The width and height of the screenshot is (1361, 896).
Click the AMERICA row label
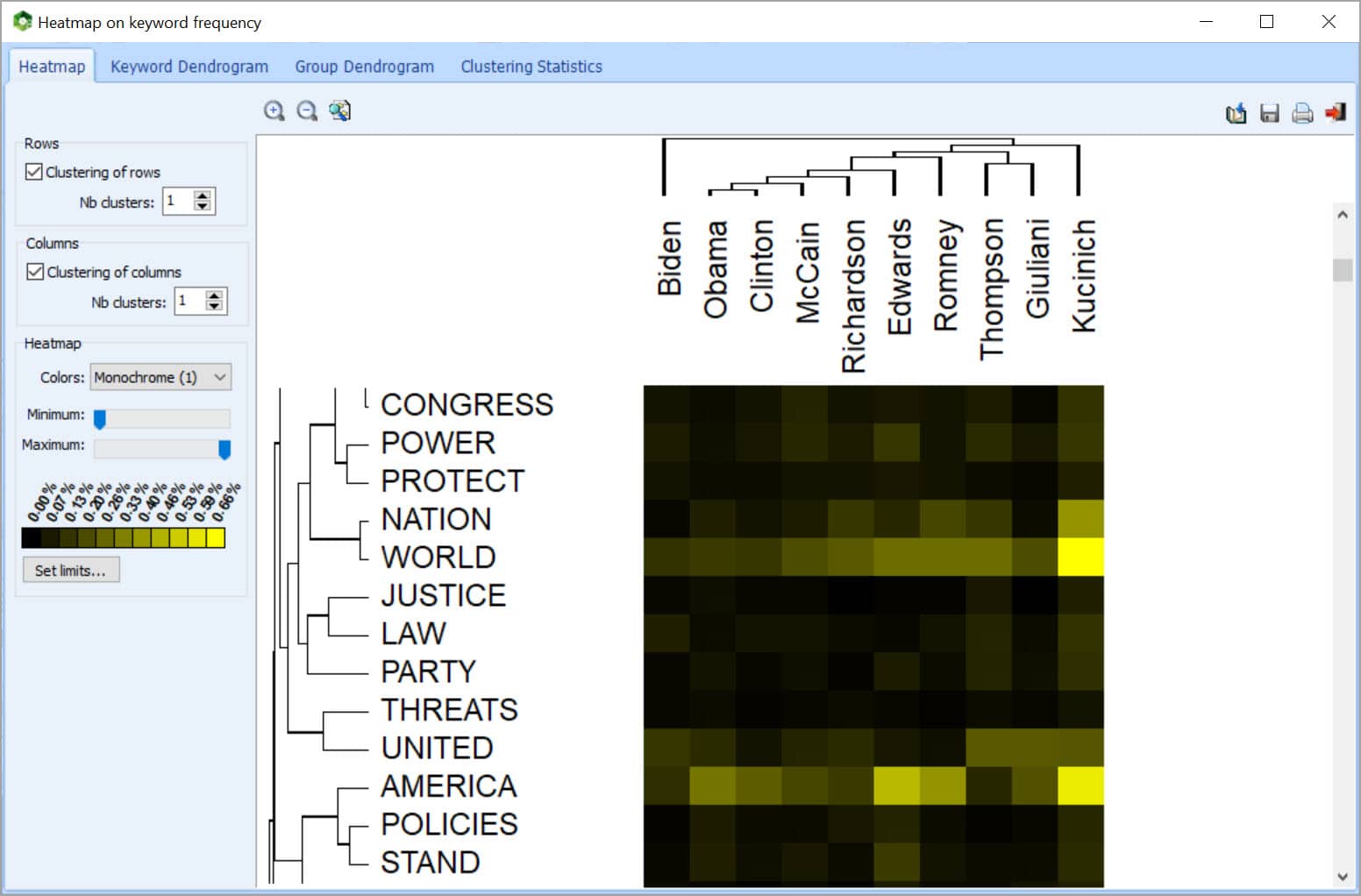pos(449,786)
